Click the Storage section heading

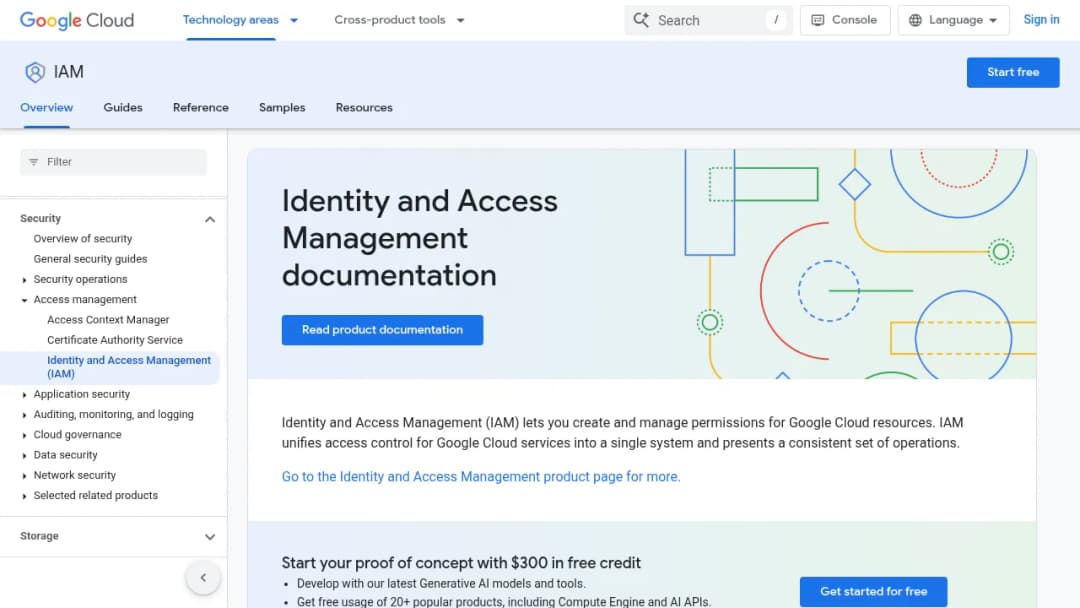pos(39,536)
